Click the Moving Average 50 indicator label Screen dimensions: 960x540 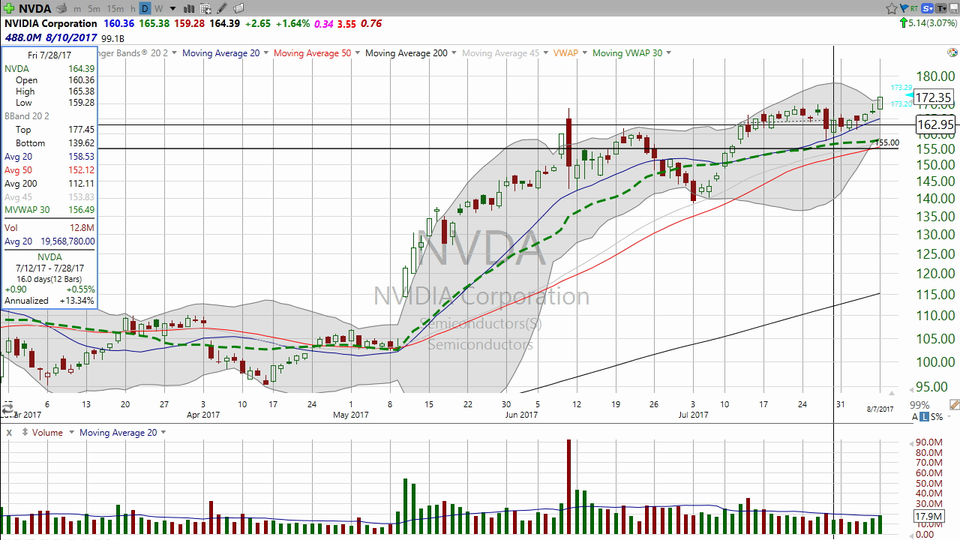(312, 53)
